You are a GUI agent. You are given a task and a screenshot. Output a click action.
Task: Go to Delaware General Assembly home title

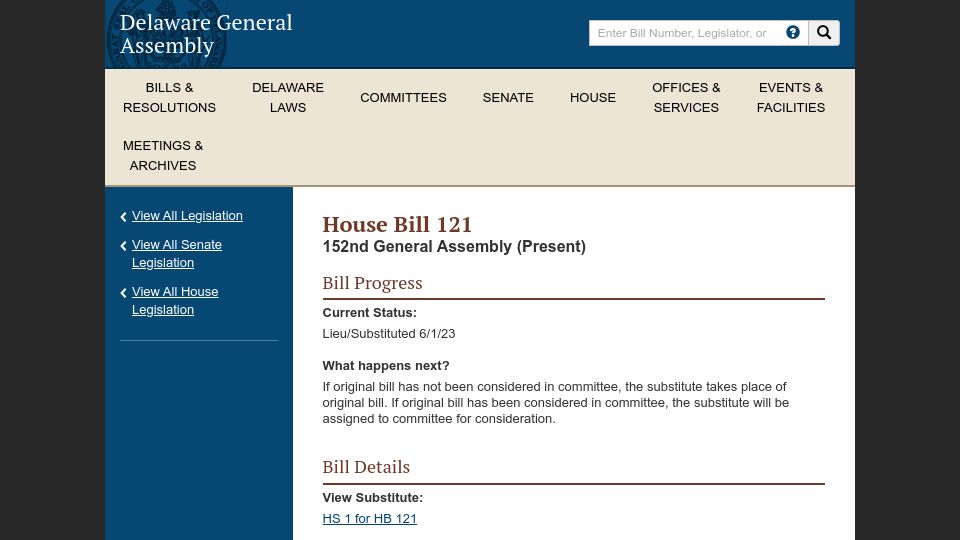pos(206,34)
